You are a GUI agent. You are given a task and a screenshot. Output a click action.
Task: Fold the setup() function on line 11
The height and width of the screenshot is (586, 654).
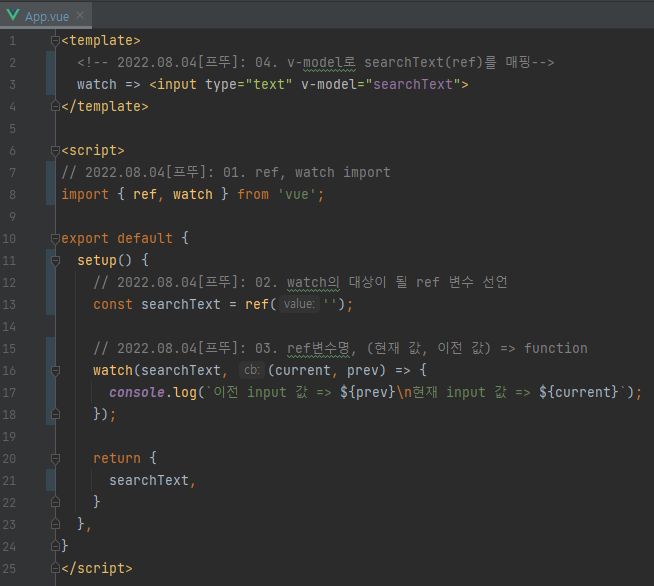tap(55, 260)
